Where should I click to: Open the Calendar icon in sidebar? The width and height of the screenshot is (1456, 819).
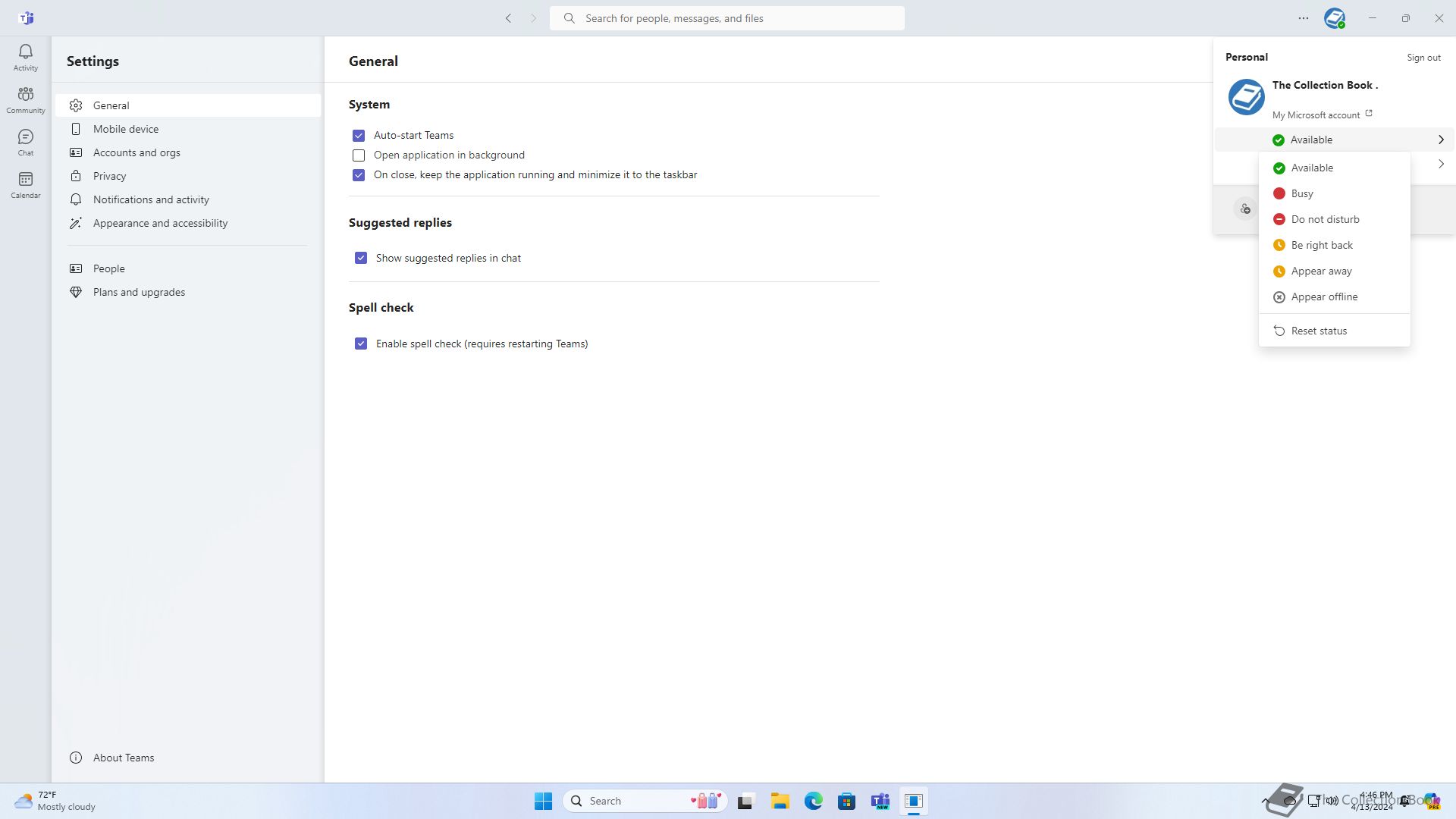[25, 184]
